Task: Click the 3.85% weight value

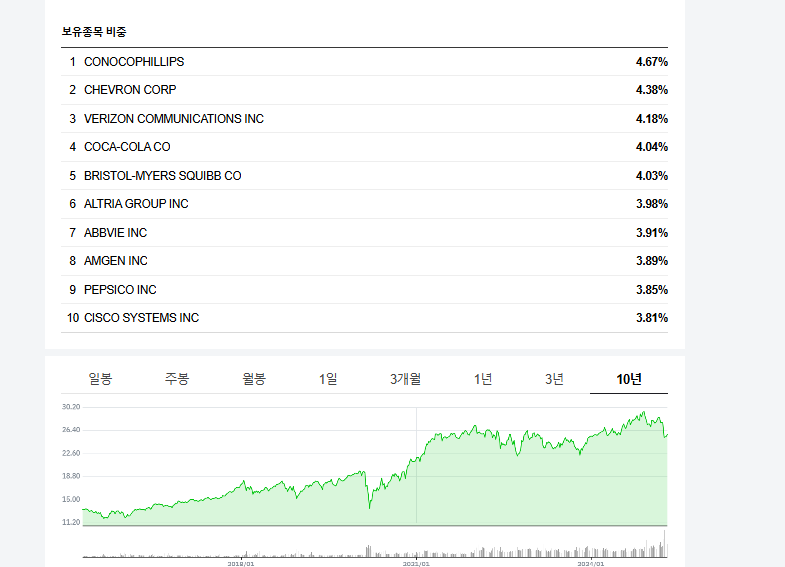Action: [x=652, y=290]
